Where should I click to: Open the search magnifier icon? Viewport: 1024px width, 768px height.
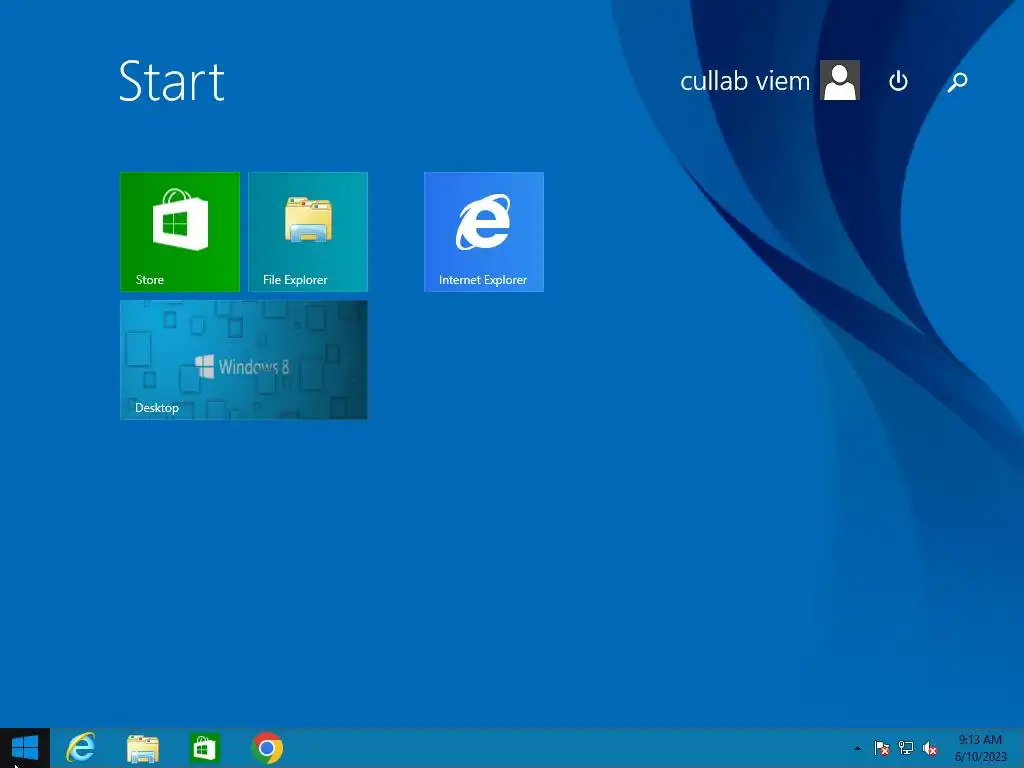click(957, 82)
